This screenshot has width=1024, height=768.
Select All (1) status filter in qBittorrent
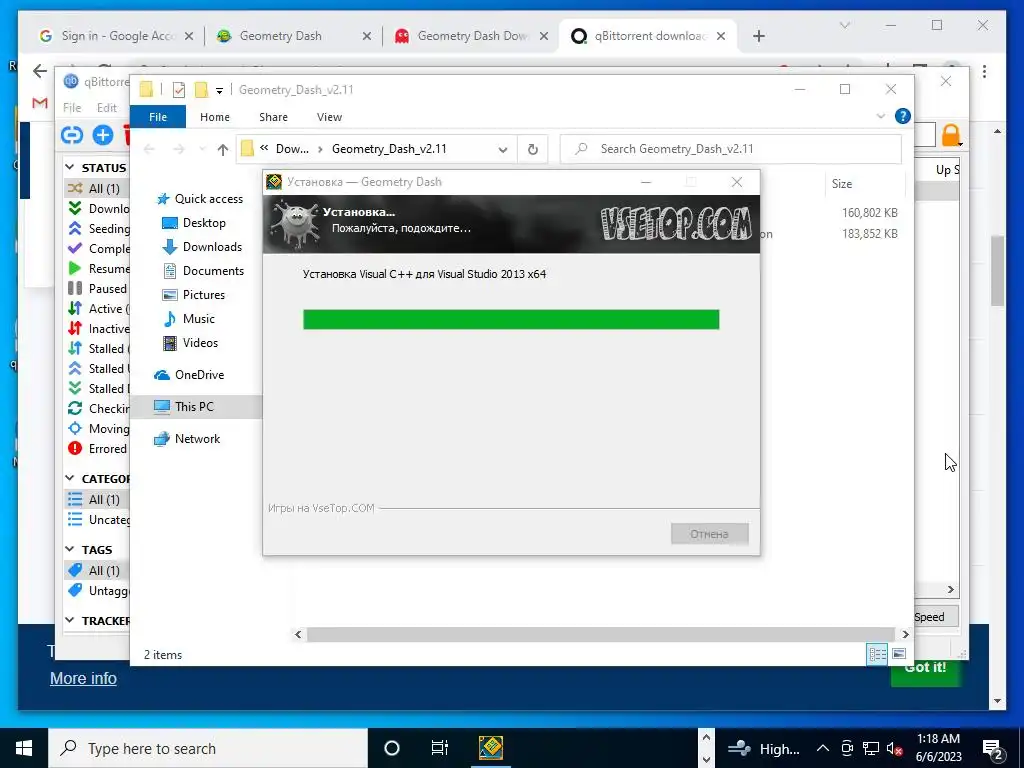click(97, 189)
